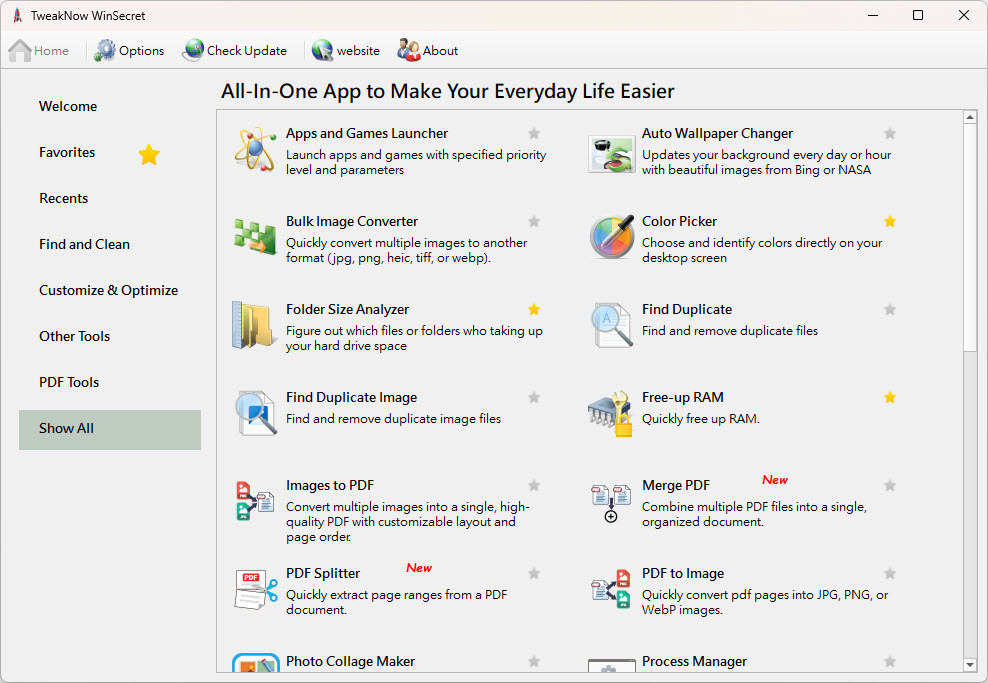988x683 pixels.
Task: Toggle favorite star for Bulk Image Converter
Action: click(534, 222)
